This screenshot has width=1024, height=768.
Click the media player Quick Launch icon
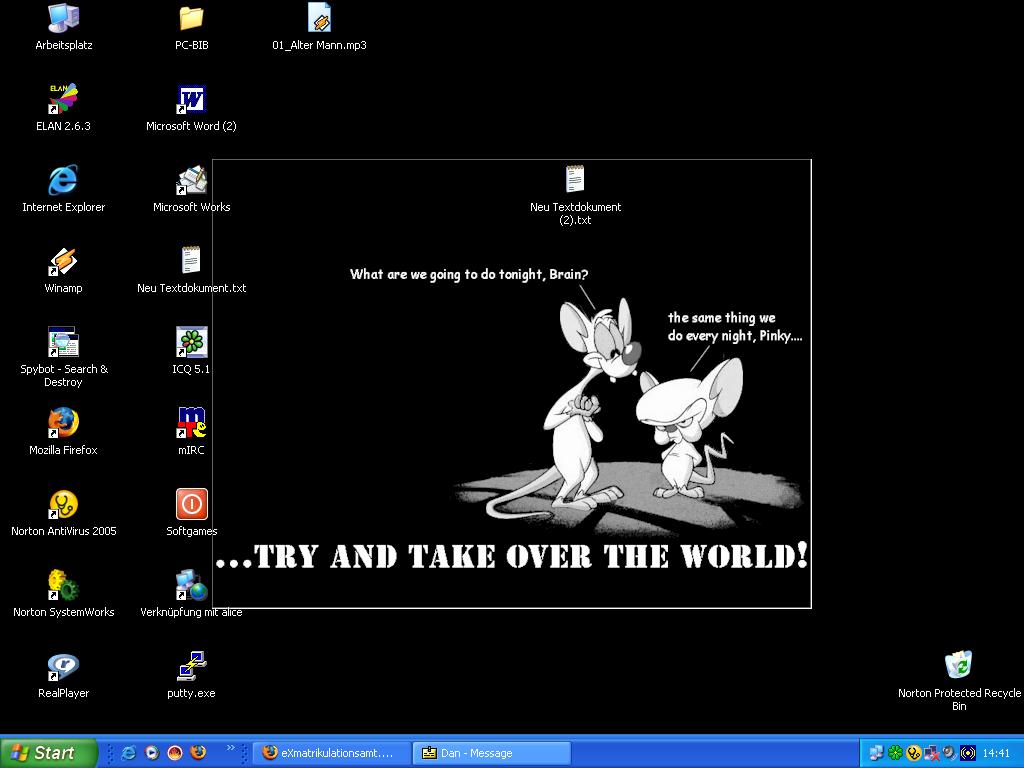click(x=152, y=753)
